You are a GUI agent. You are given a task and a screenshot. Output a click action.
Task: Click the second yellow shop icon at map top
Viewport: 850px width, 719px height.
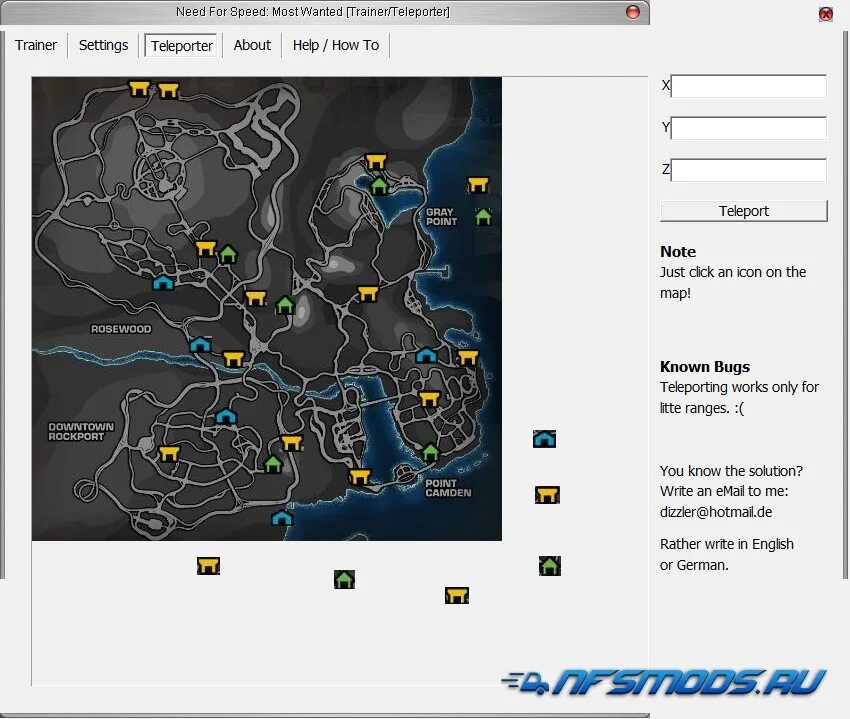coord(168,90)
